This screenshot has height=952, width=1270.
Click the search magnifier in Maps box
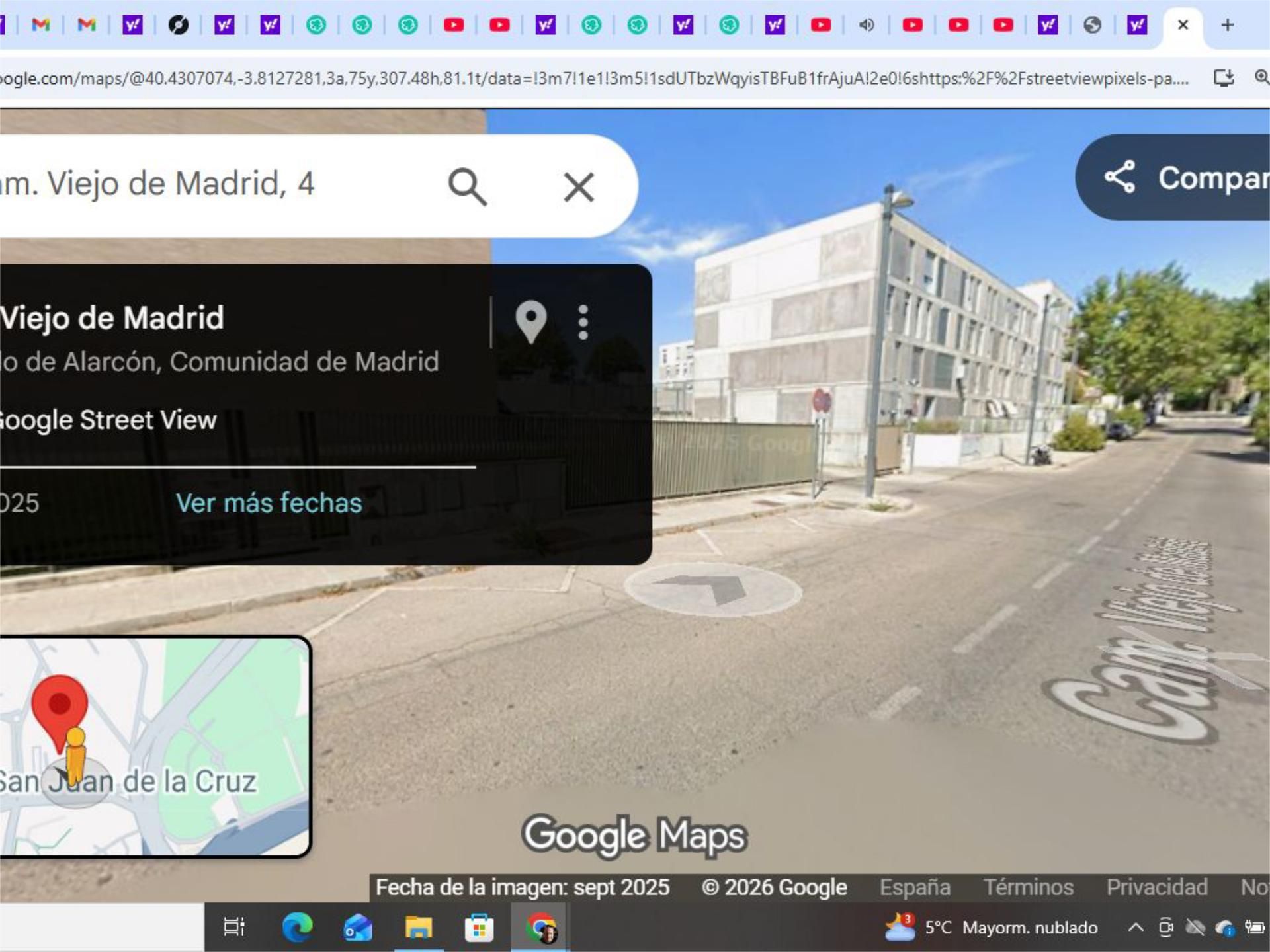pos(467,186)
